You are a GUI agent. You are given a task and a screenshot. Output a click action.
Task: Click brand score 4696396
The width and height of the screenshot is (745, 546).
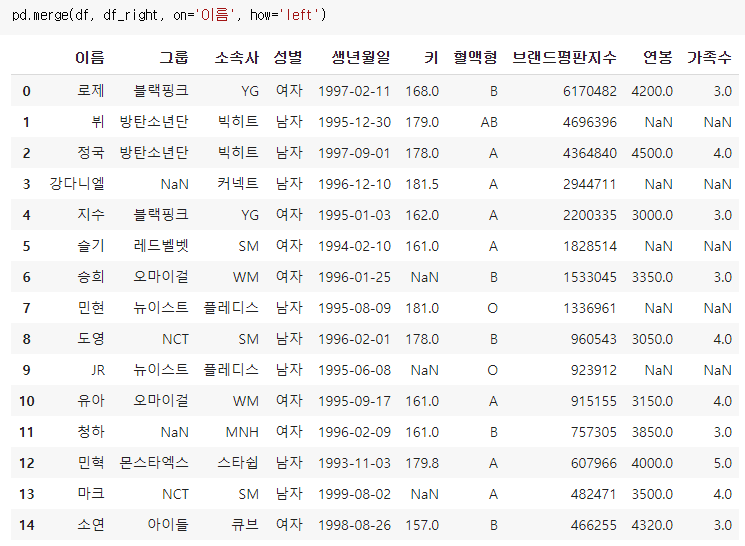pyautogui.click(x=590, y=122)
